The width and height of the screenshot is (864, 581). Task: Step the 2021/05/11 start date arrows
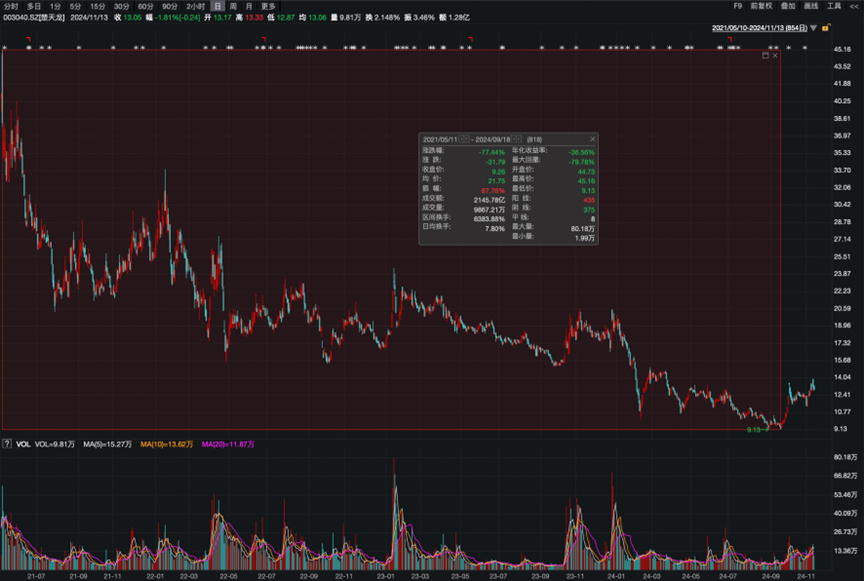click(x=464, y=139)
